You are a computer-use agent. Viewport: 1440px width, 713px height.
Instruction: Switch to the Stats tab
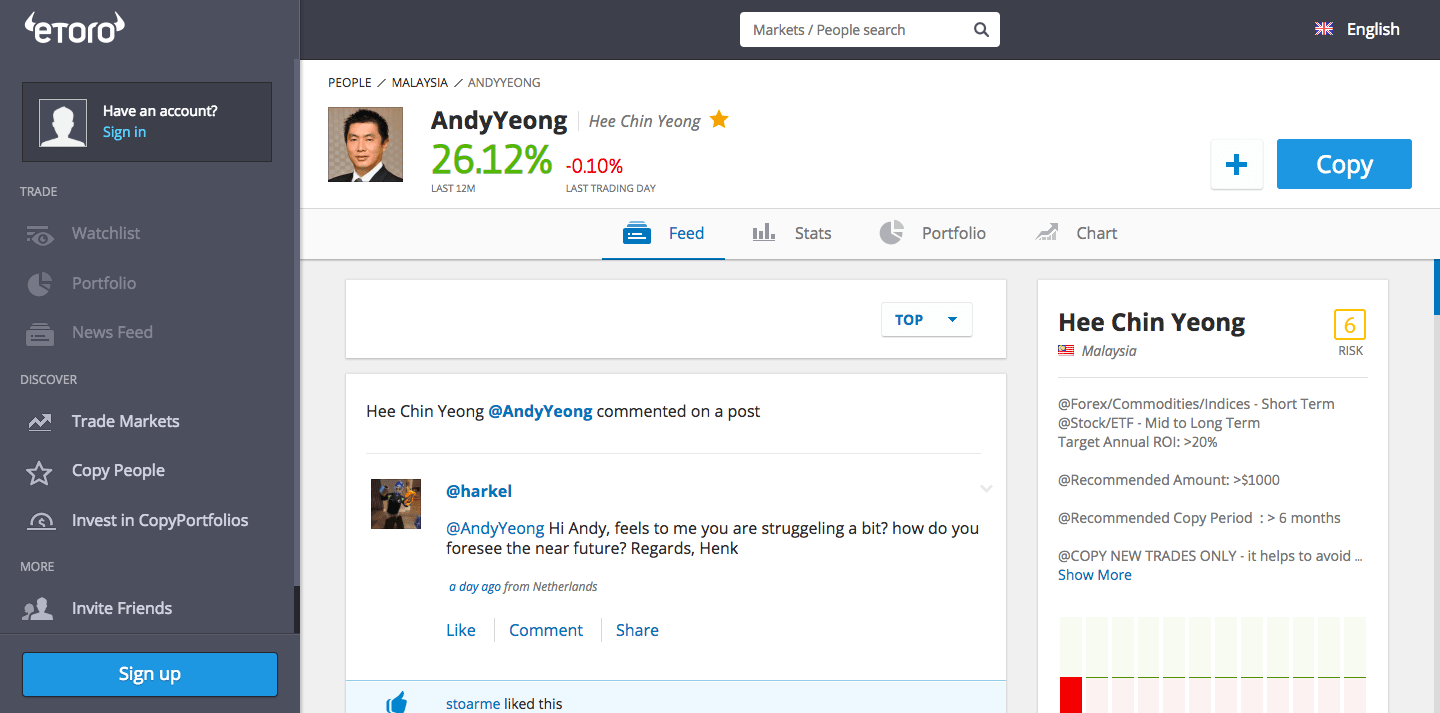tap(792, 233)
